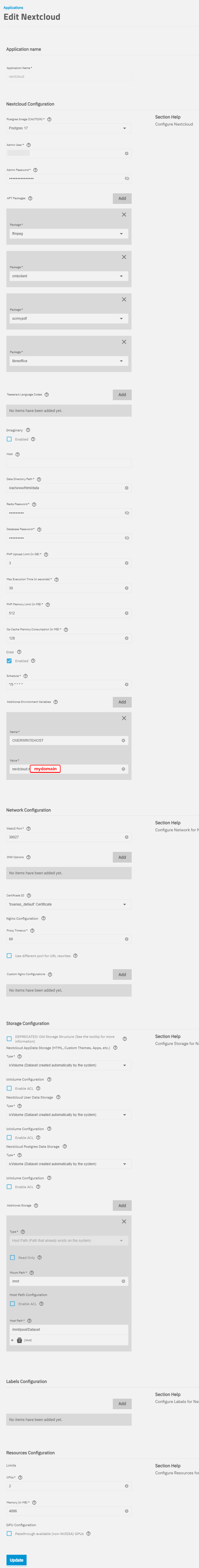
Task: Clear the Data Directory Path field
Action: (127, 488)
